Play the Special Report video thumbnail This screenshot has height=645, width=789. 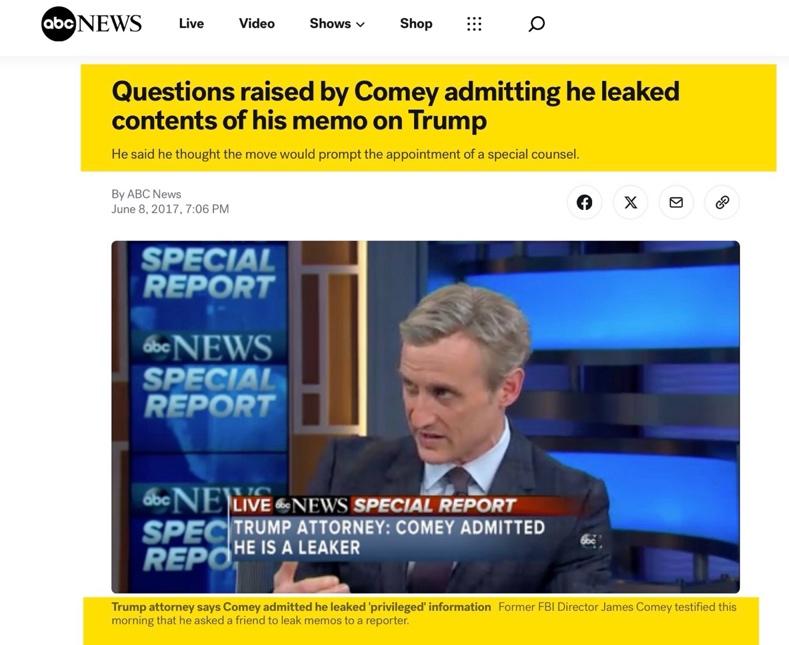(x=426, y=417)
